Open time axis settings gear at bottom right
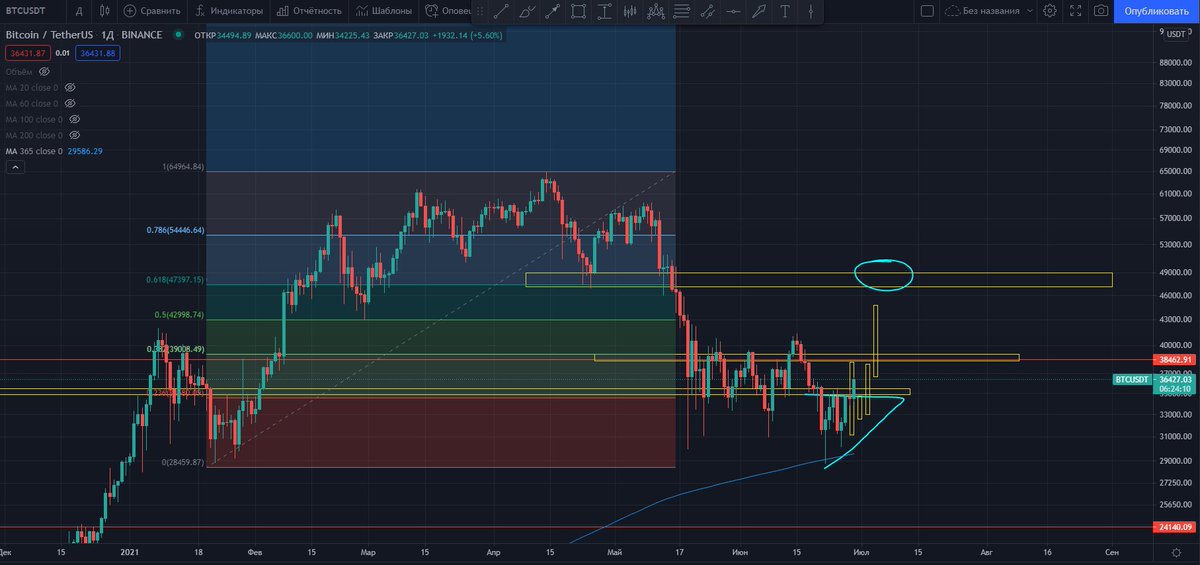This screenshot has width=1200, height=565. click(1175, 551)
